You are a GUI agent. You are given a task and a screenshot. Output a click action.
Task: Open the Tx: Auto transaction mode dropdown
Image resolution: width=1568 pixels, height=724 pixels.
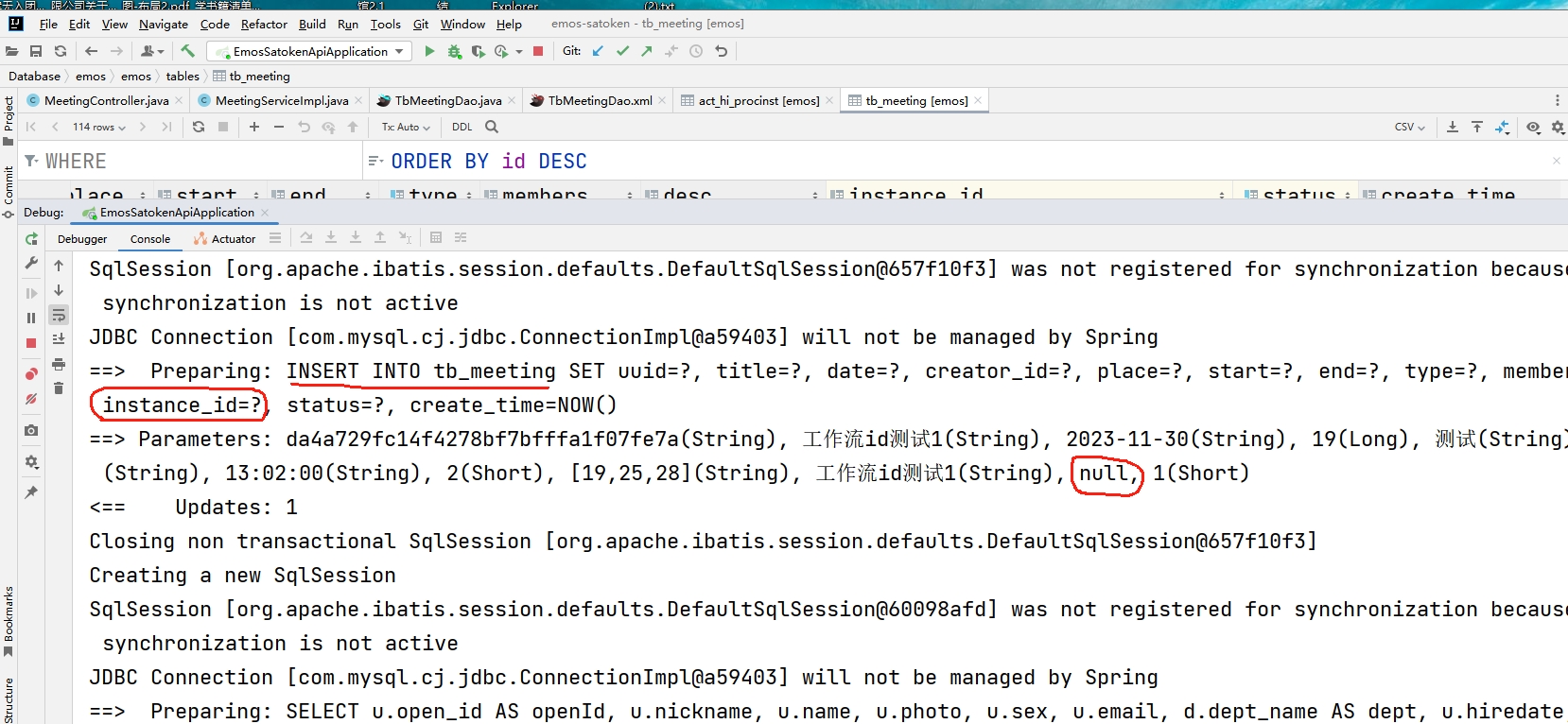tap(406, 127)
